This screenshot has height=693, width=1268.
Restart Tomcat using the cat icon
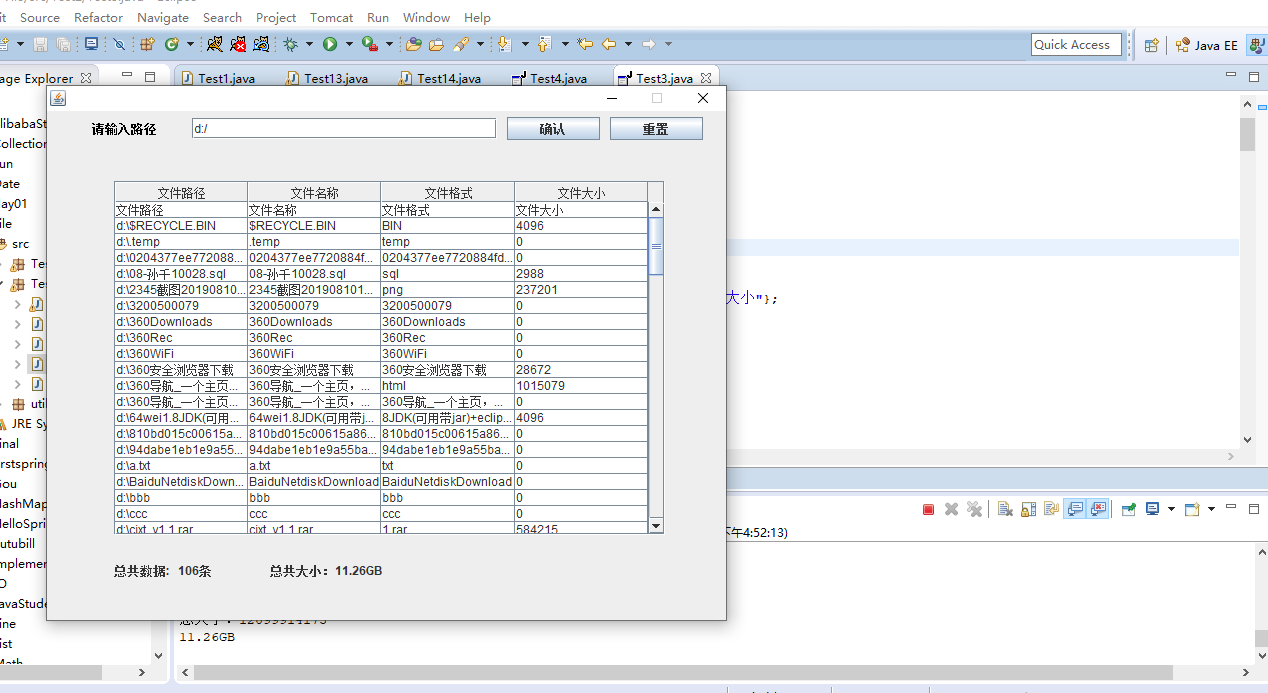(x=261, y=44)
